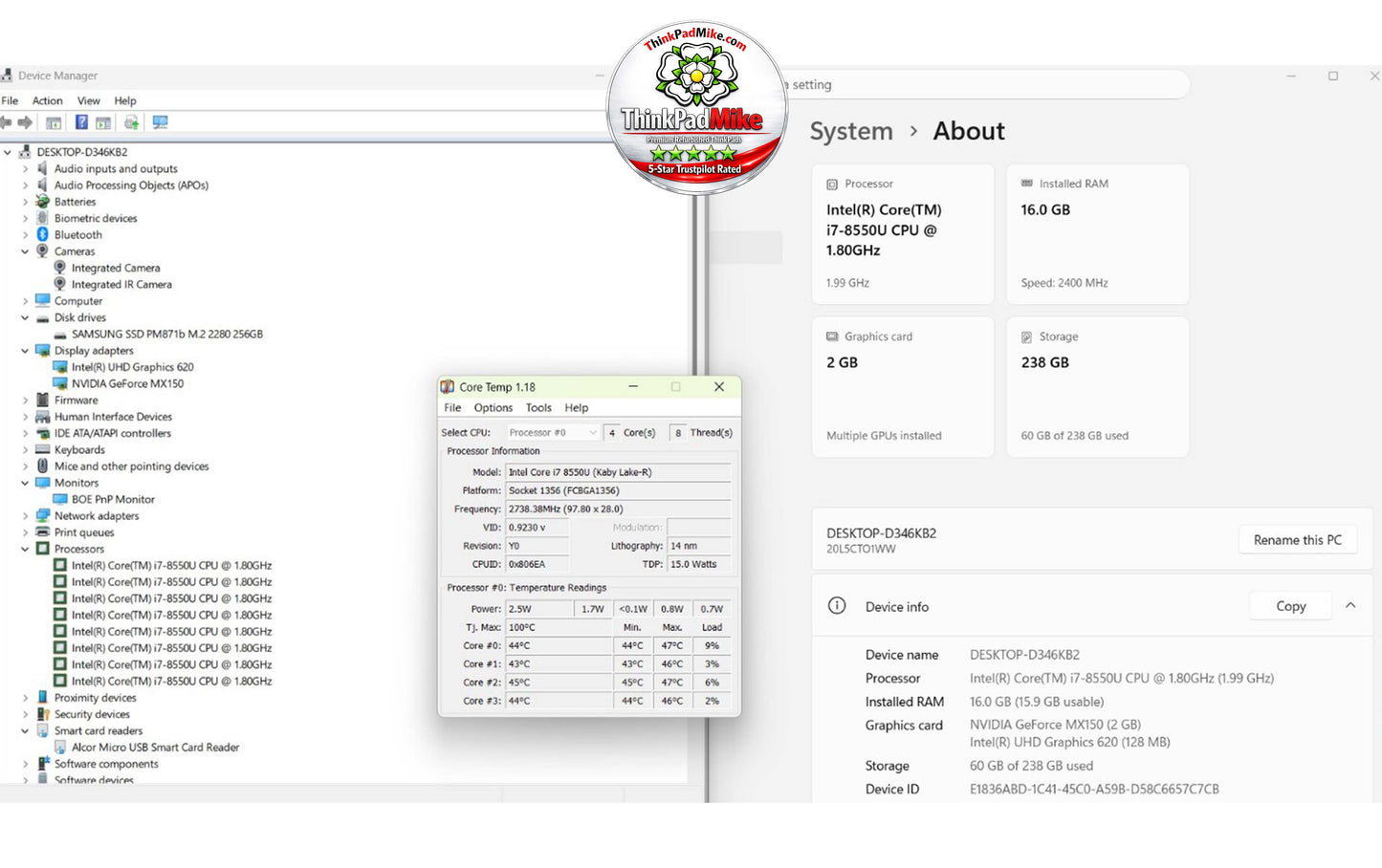Collapse the Cameras tree node
The height and width of the screenshot is (868, 1382).
click(x=26, y=251)
